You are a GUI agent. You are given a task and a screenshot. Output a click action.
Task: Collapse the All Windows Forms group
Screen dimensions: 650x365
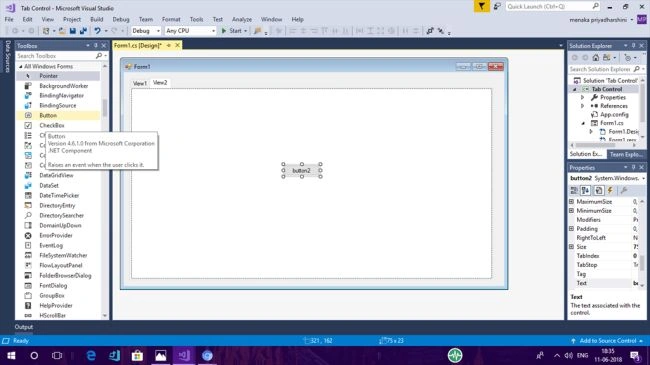click(20, 66)
